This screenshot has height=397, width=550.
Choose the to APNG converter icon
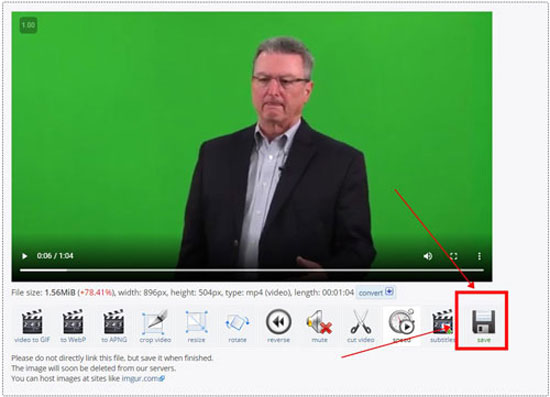tap(114, 325)
